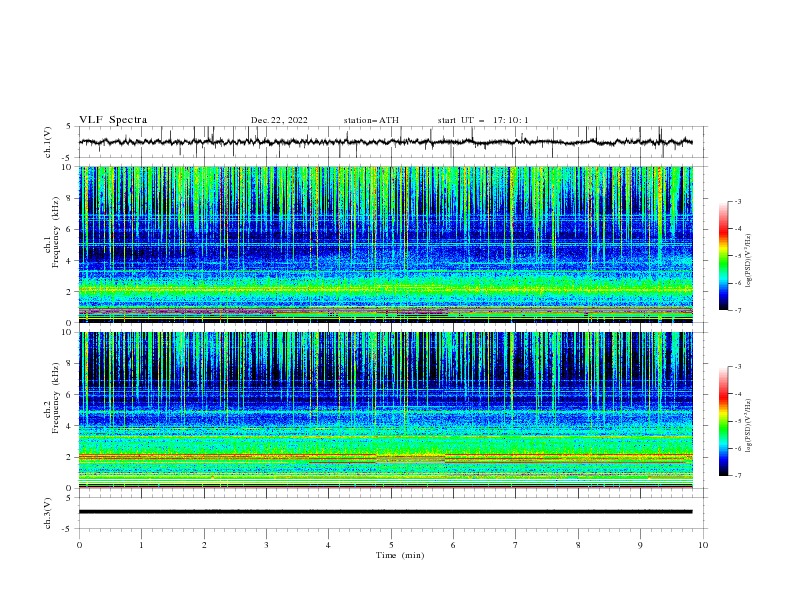Click the "5" tick on time axis

point(391,545)
